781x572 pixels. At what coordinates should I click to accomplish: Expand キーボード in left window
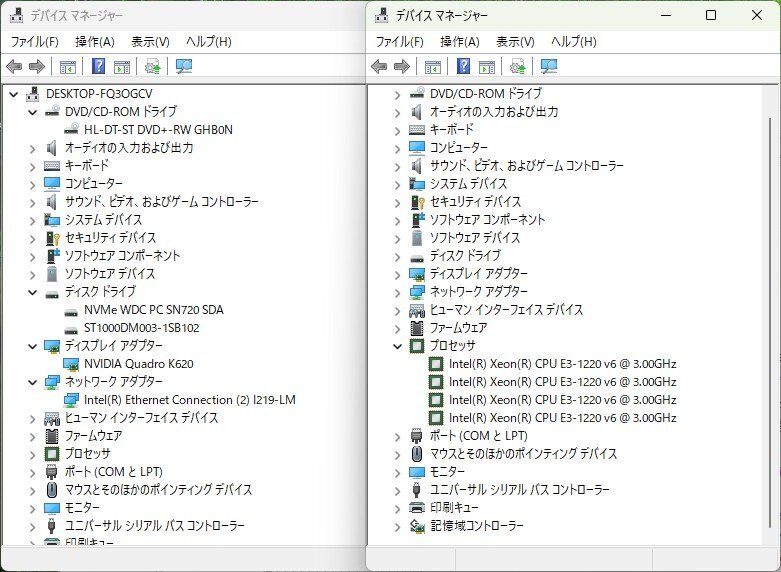[x=32, y=166]
